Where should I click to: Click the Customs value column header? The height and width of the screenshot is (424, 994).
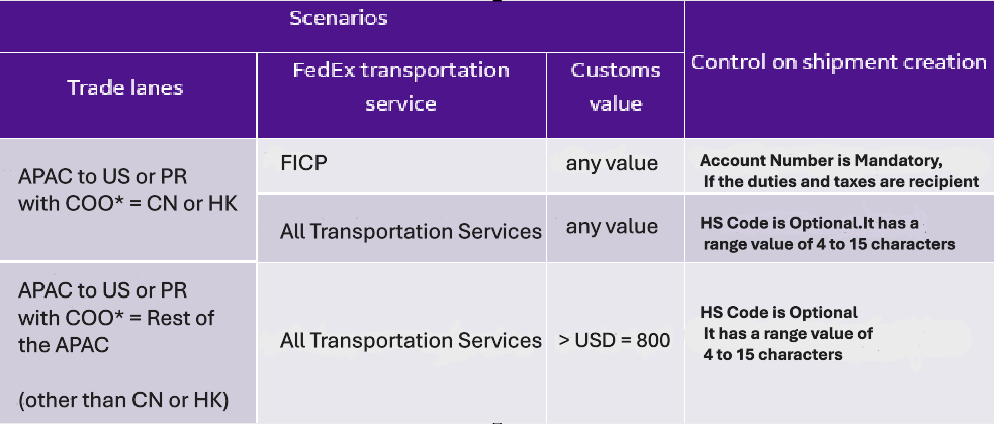pyautogui.click(x=615, y=87)
